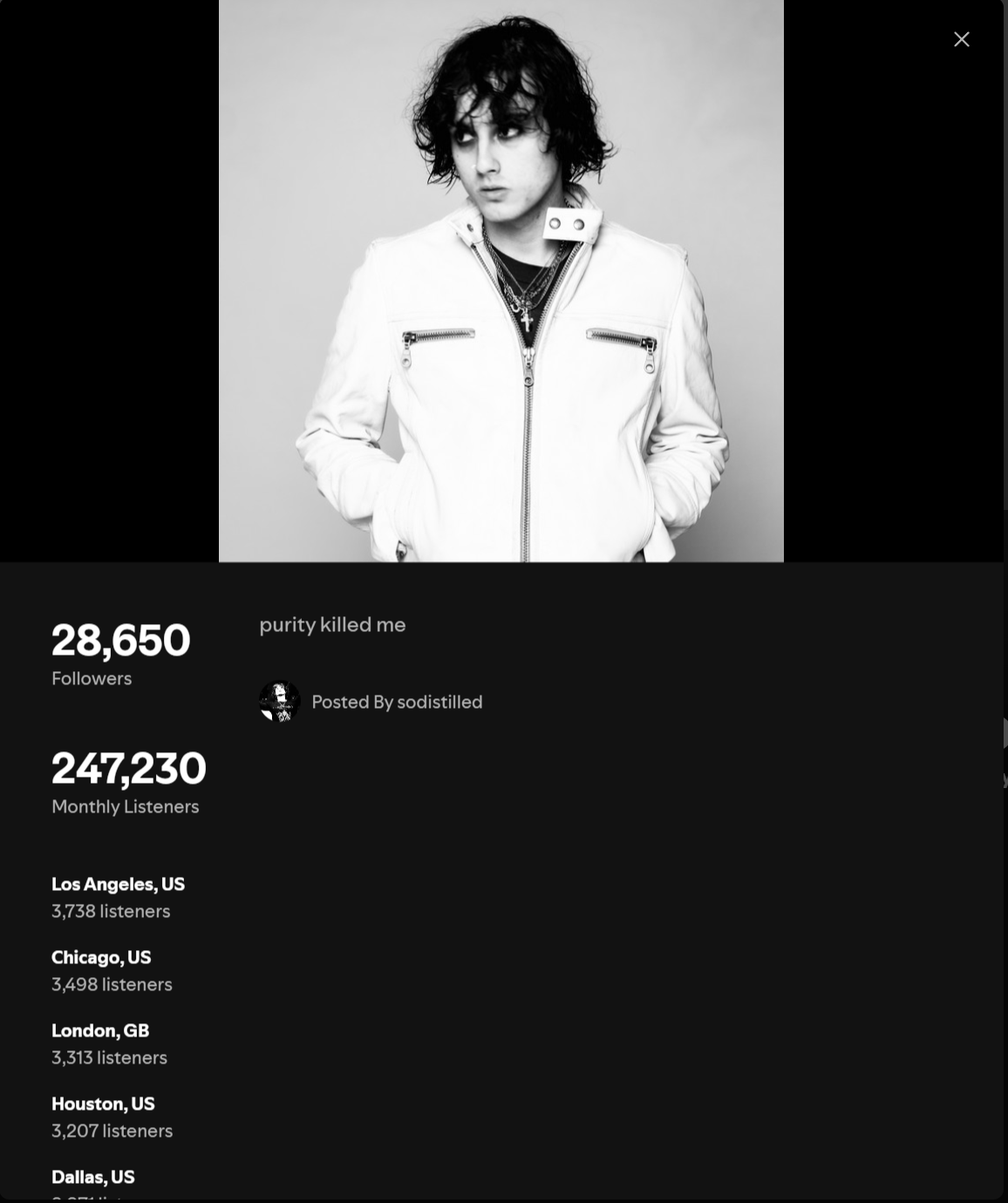
Task: Open the Posted By sodistilled link
Action: [x=397, y=702]
